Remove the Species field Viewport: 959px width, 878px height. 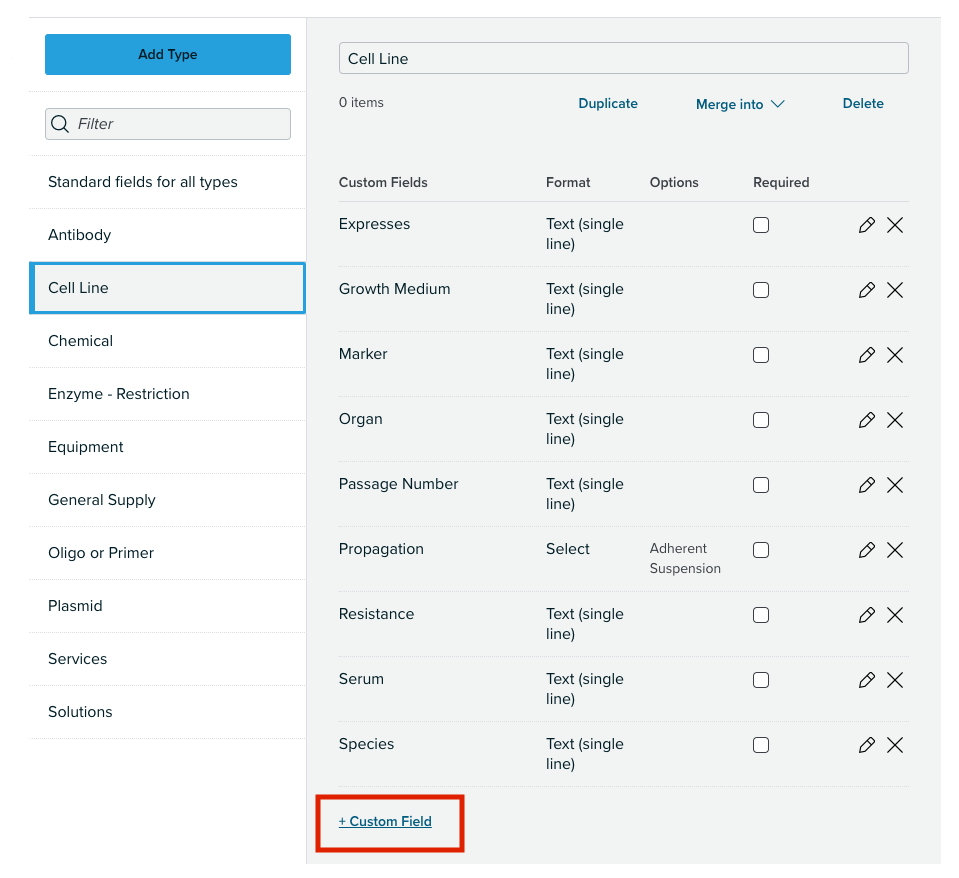point(895,745)
